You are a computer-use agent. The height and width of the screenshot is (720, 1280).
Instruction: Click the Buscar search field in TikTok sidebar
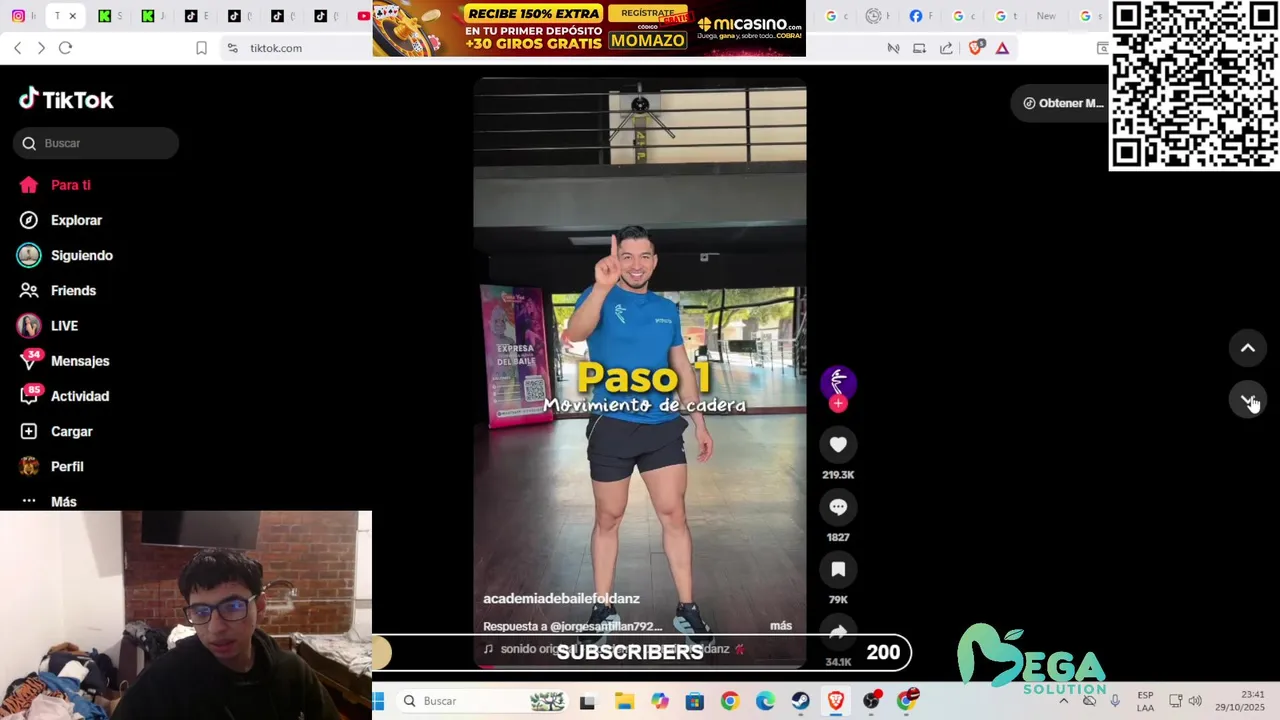point(96,143)
